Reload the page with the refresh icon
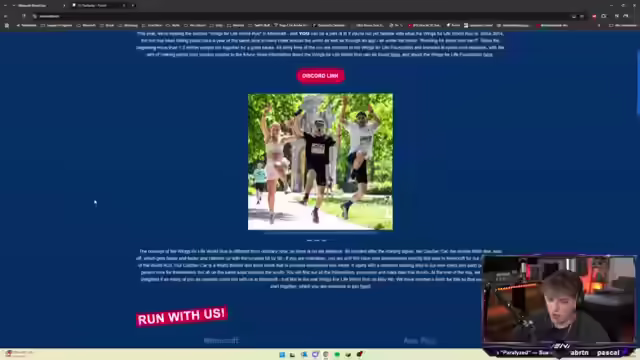 point(24,16)
